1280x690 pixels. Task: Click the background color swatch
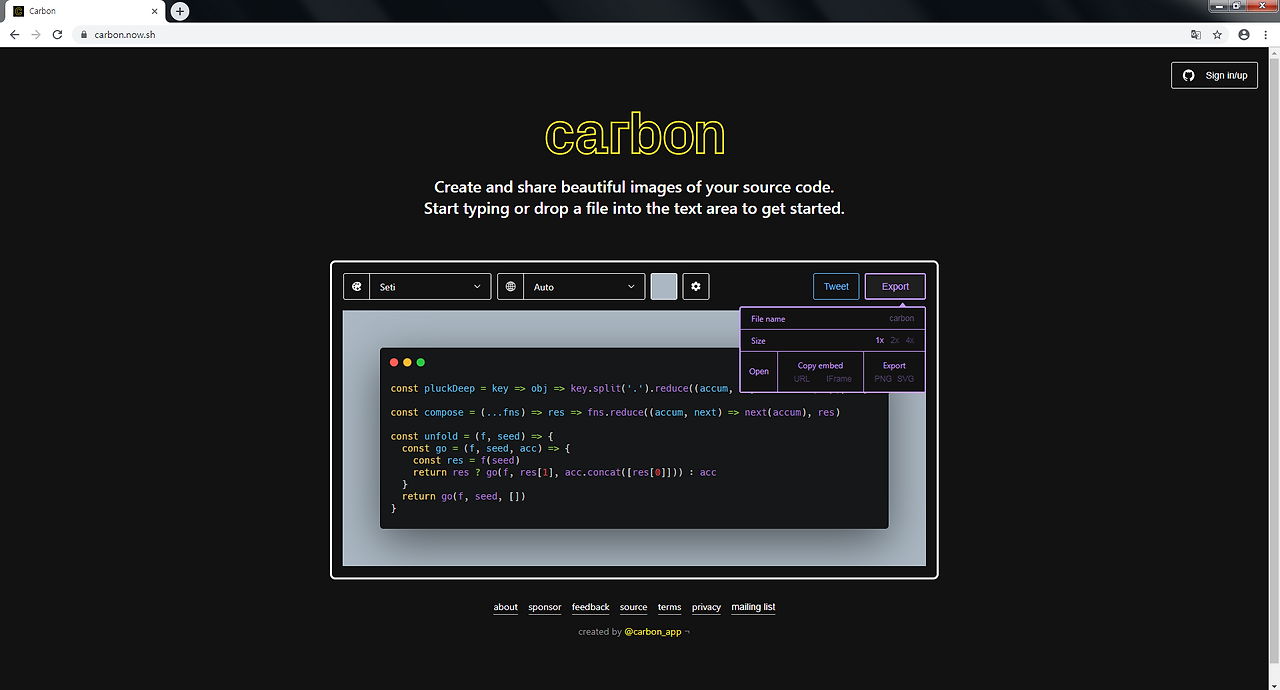point(664,287)
